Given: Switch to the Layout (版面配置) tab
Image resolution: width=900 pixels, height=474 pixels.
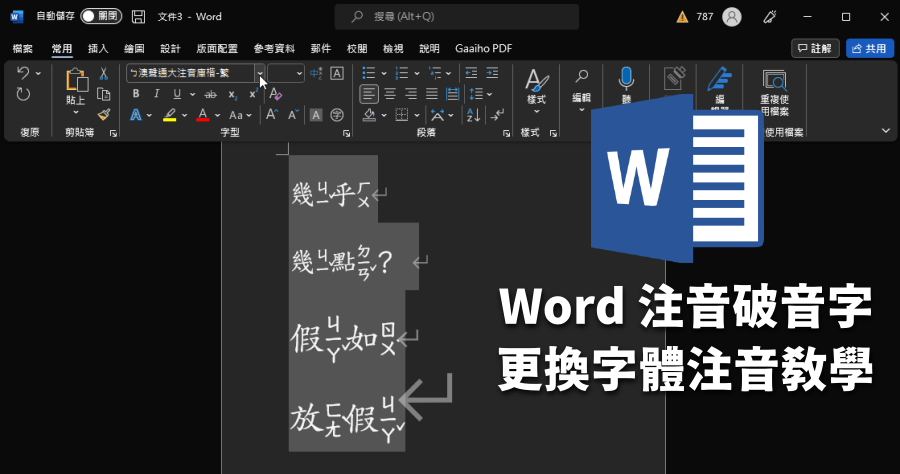Looking at the screenshot, I should tap(217, 49).
